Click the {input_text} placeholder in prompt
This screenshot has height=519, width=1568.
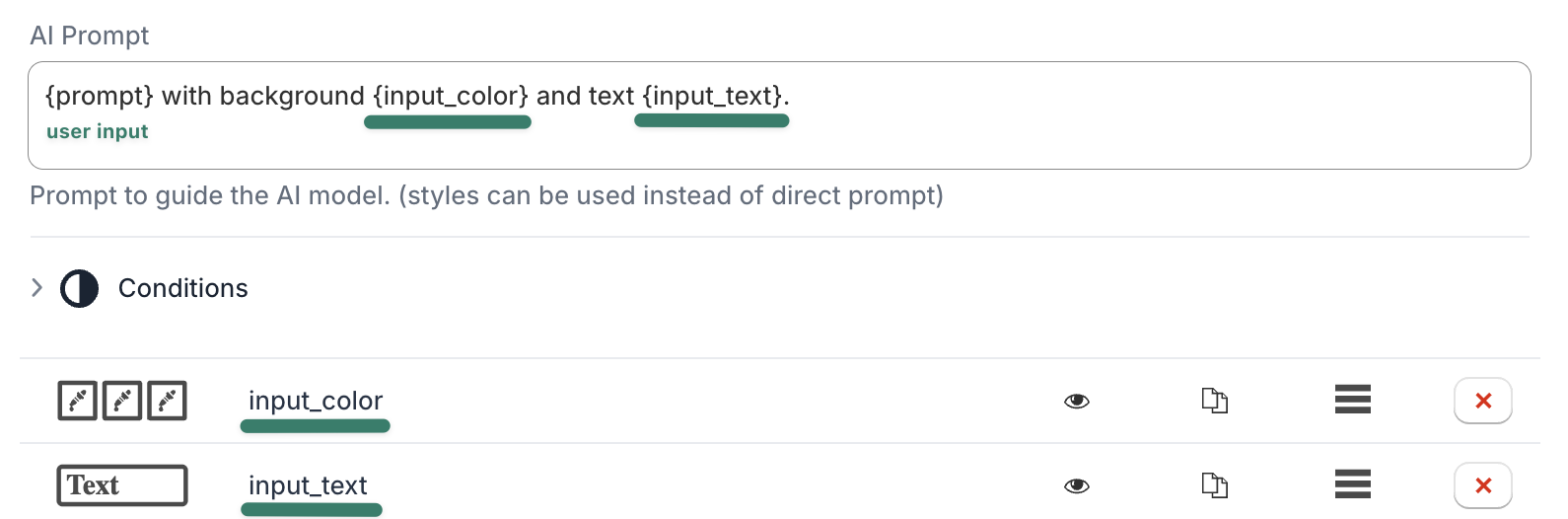click(713, 96)
